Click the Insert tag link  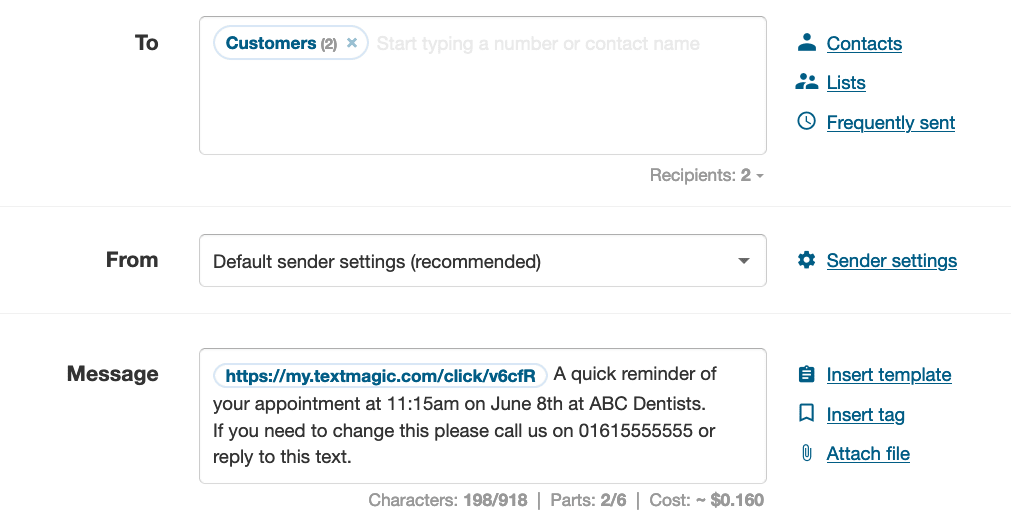865,415
